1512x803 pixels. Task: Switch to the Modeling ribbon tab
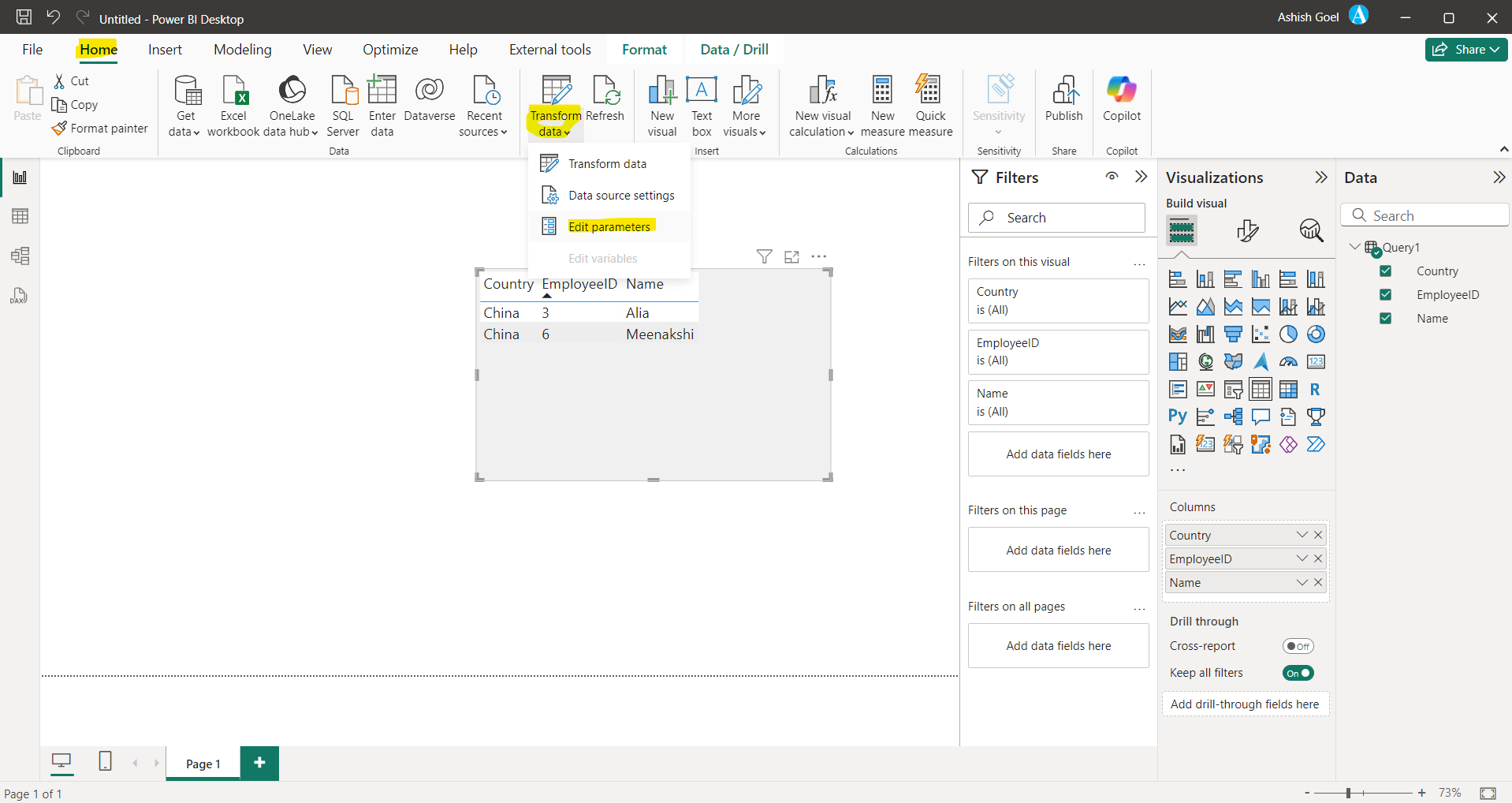point(242,49)
